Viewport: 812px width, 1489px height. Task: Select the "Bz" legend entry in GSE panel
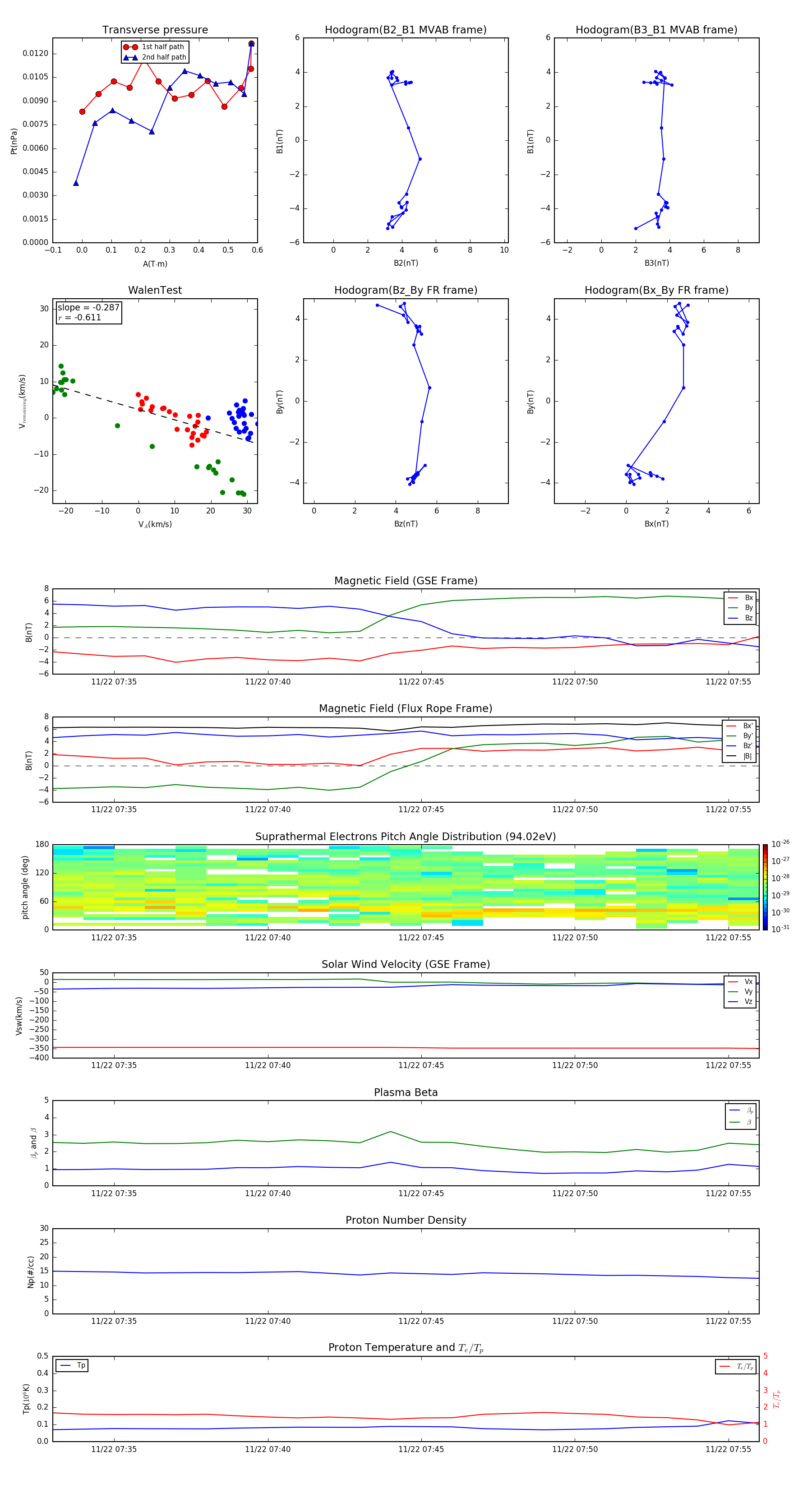740,618
